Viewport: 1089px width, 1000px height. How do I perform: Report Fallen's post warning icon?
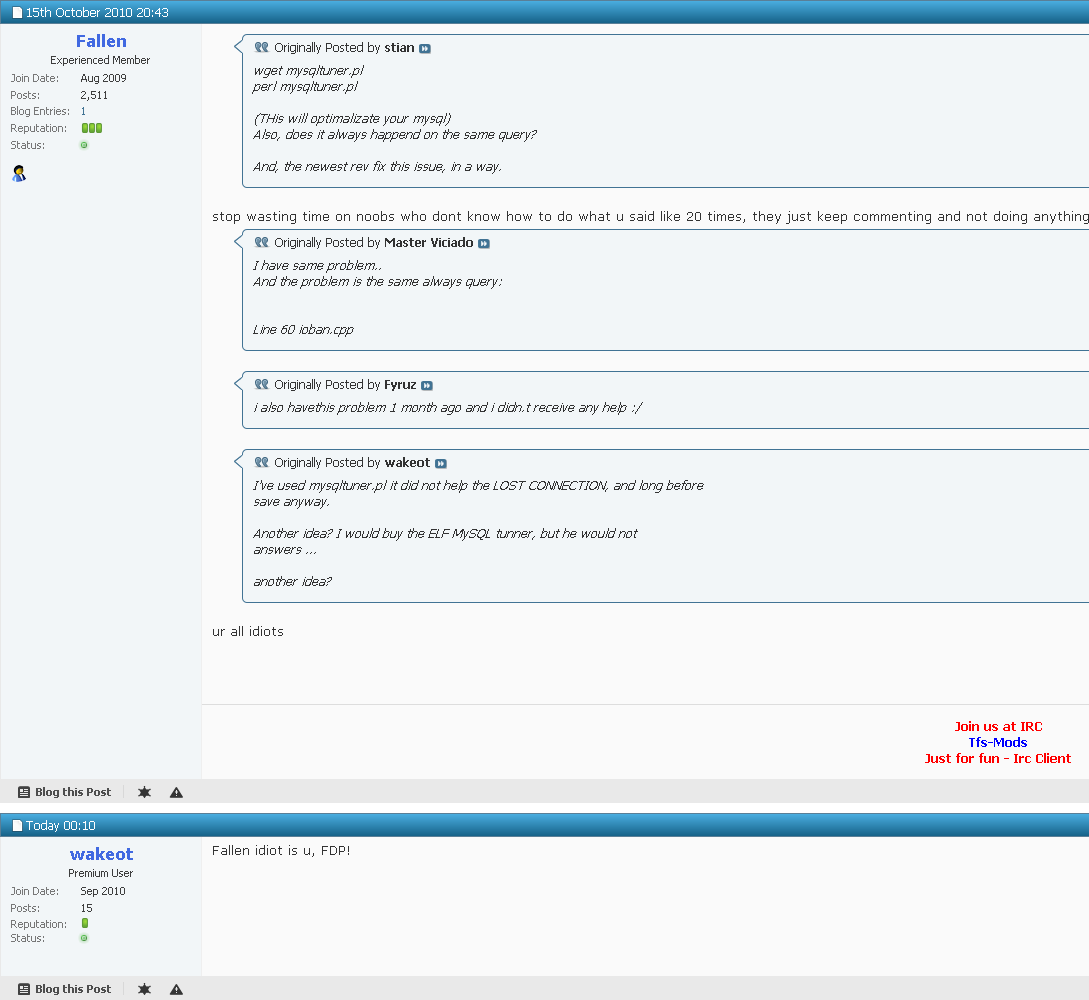click(x=176, y=792)
